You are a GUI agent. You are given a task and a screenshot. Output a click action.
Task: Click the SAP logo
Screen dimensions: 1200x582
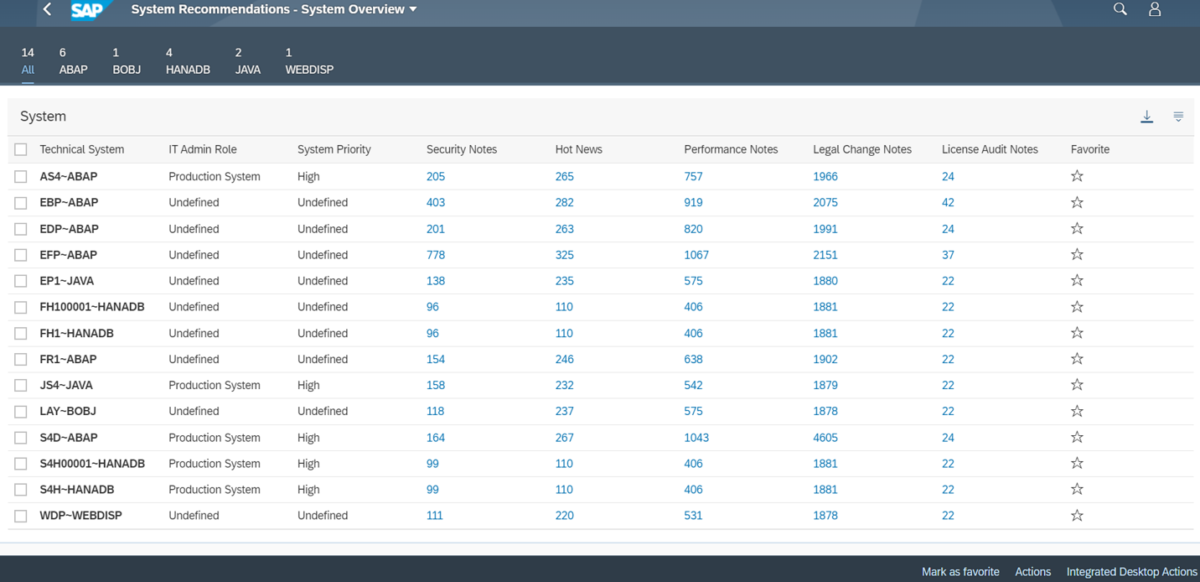click(x=86, y=11)
